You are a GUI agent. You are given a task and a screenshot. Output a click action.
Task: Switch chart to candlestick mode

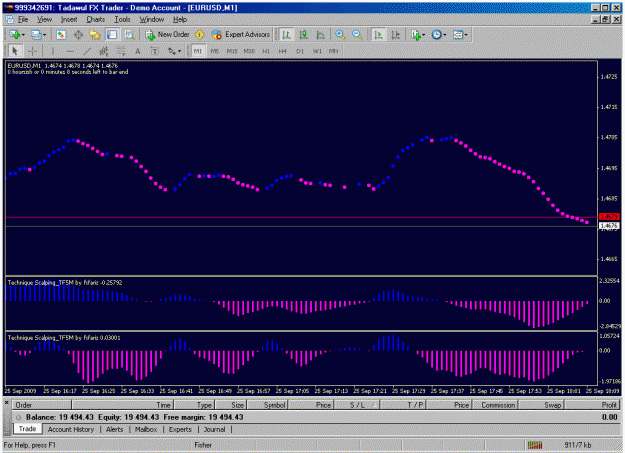[303, 35]
